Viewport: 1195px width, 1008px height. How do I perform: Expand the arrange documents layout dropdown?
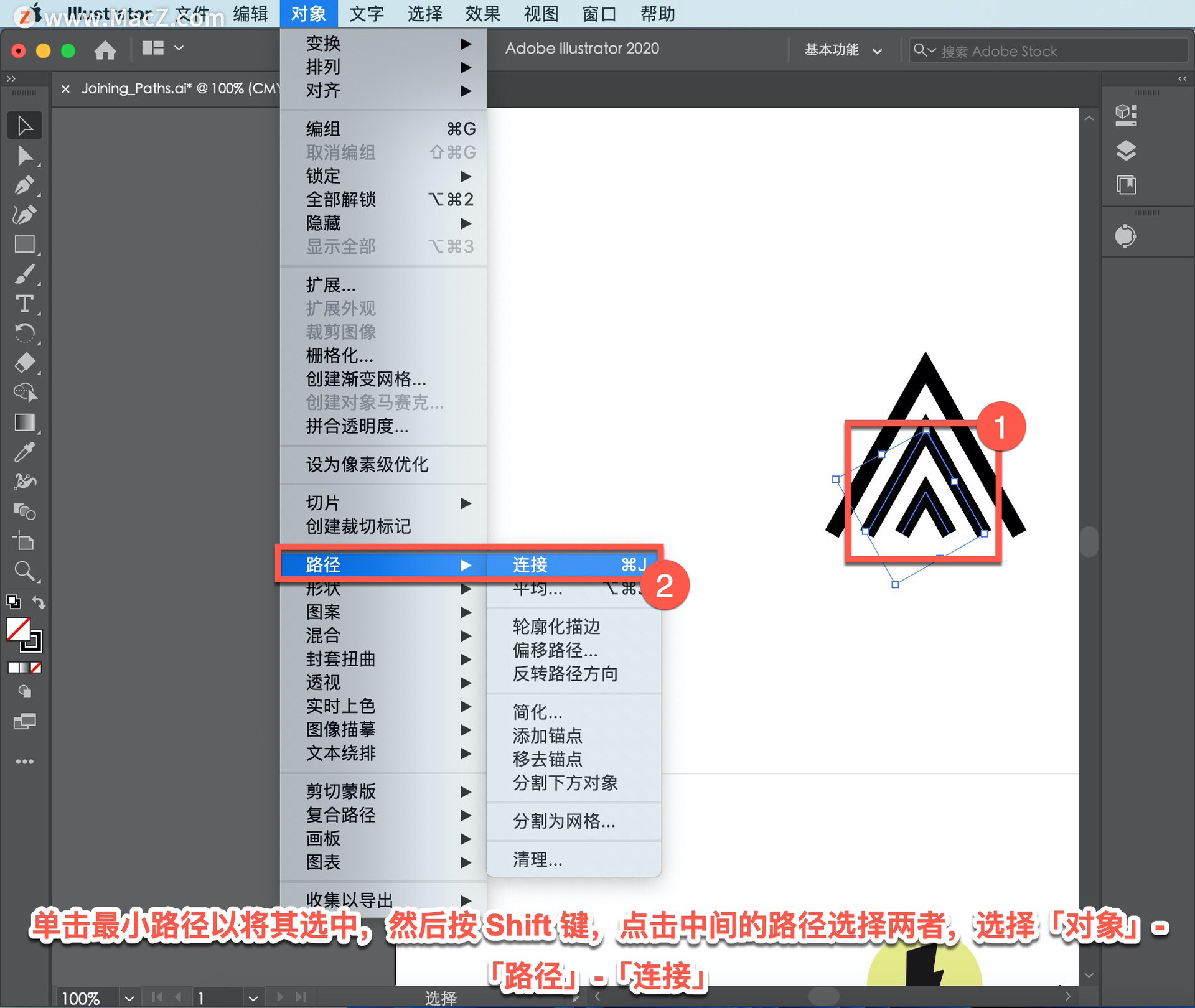click(x=179, y=48)
